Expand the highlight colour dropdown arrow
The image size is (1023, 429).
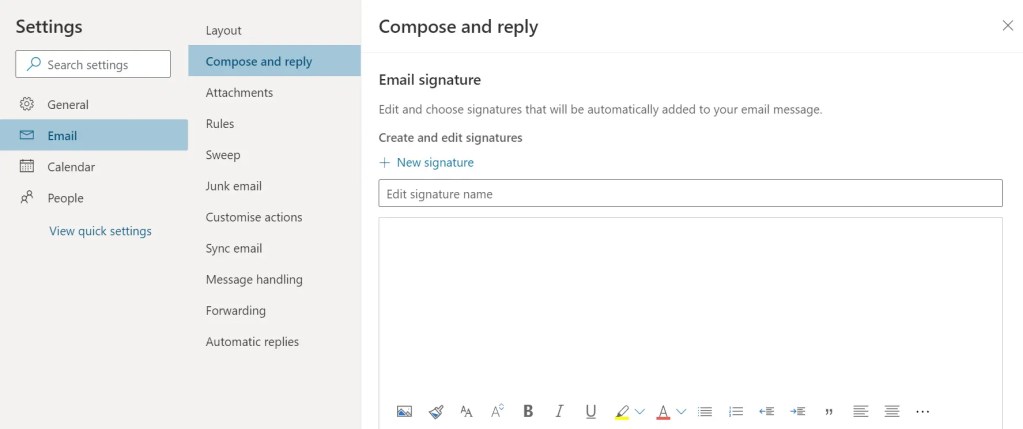click(x=639, y=411)
